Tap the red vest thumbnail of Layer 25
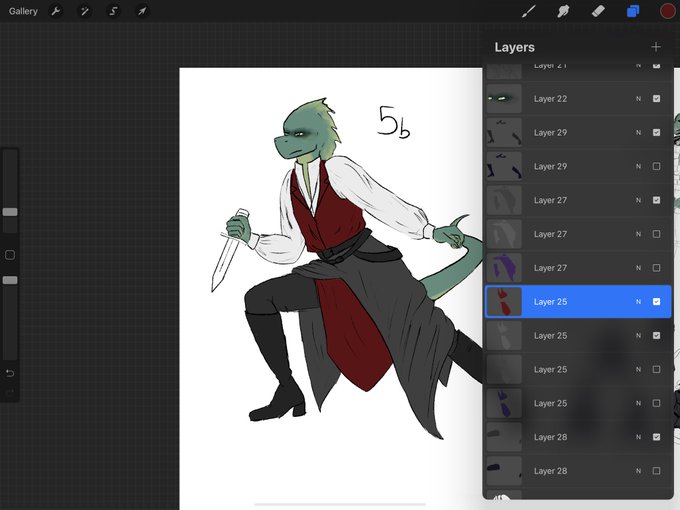The height and width of the screenshot is (510, 680). click(504, 302)
